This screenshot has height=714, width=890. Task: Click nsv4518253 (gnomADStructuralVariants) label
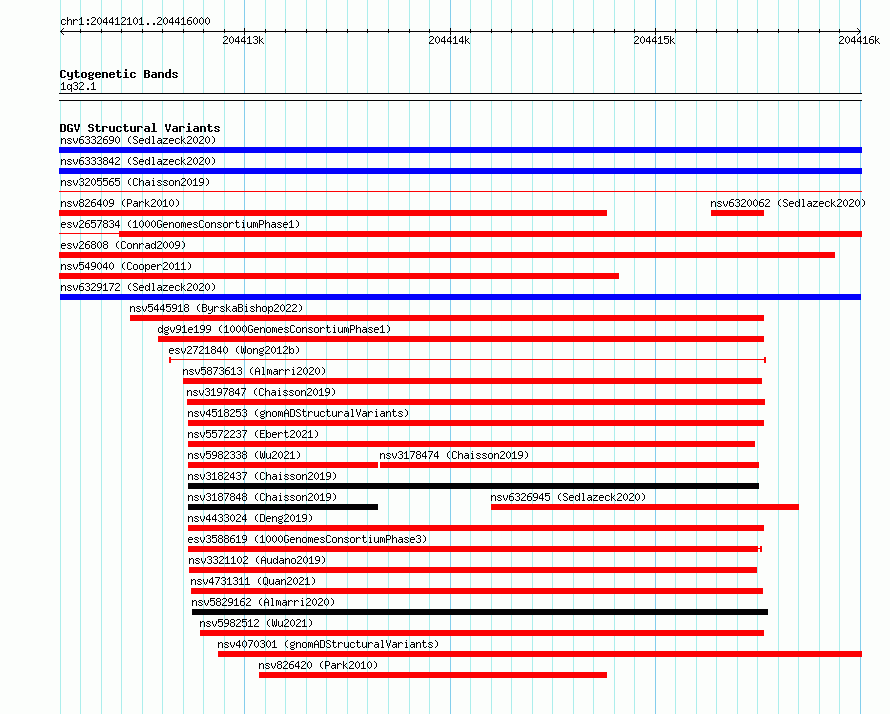point(298,413)
